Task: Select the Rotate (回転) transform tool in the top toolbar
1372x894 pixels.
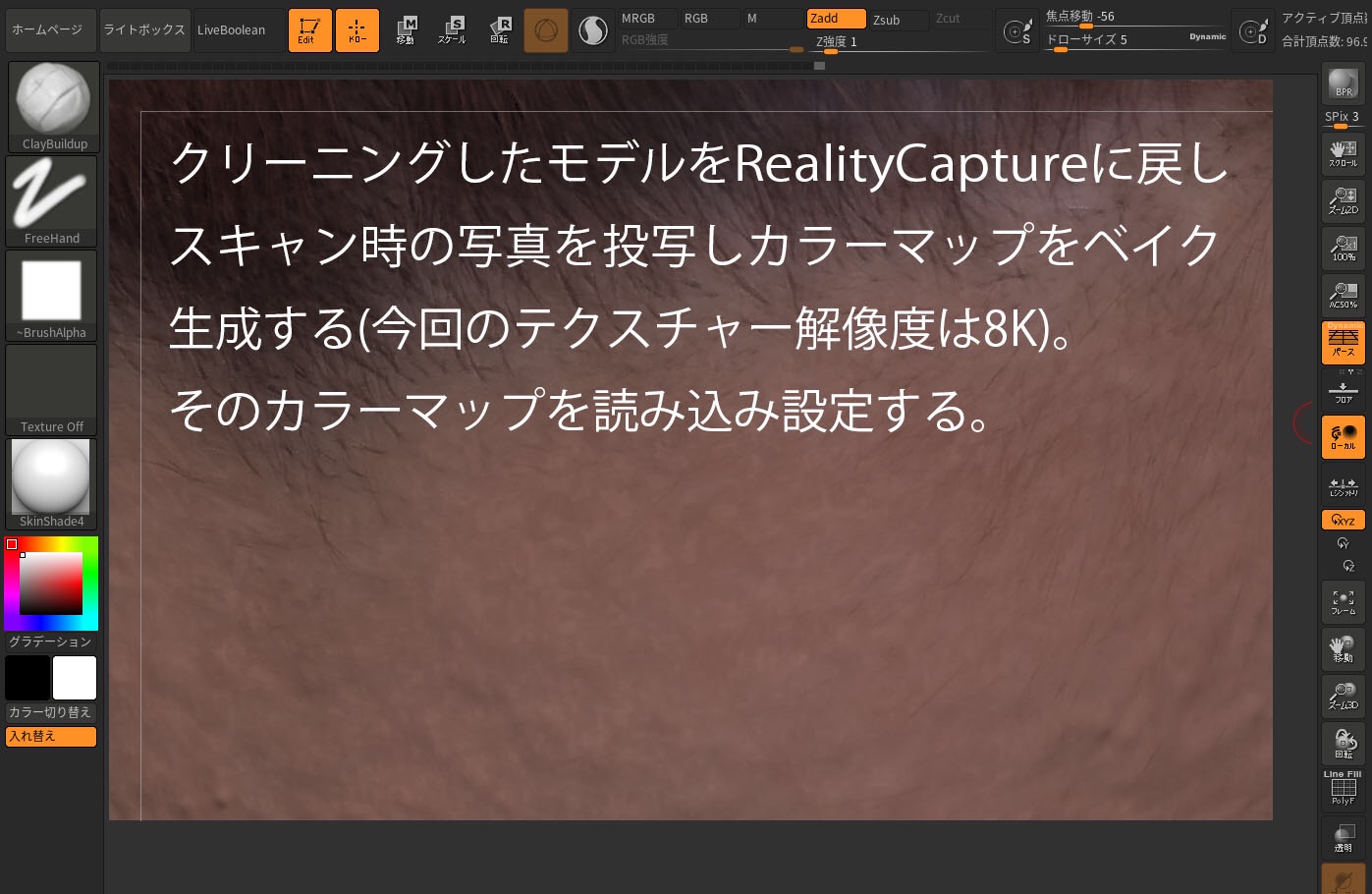Action: [x=500, y=30]
